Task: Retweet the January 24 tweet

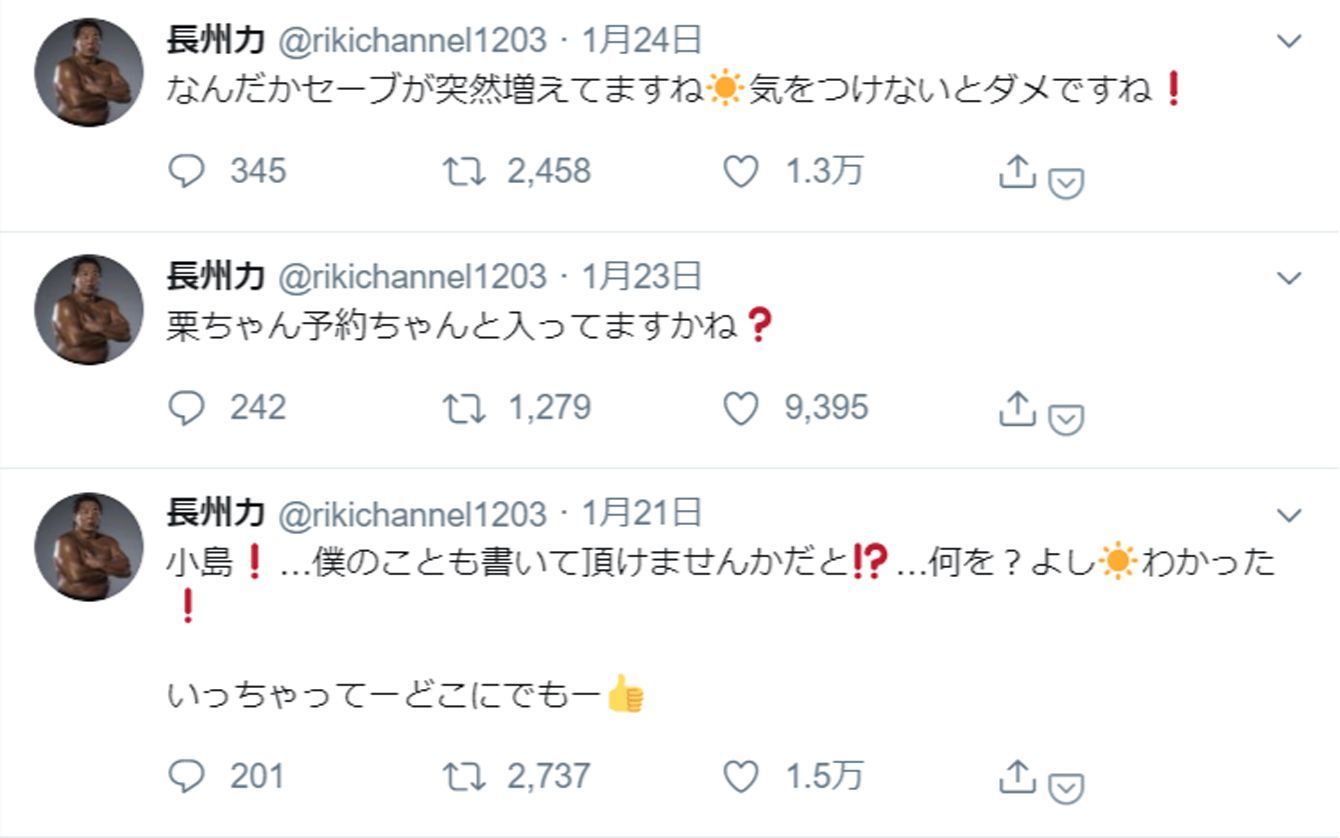Action: click(464, 172)
